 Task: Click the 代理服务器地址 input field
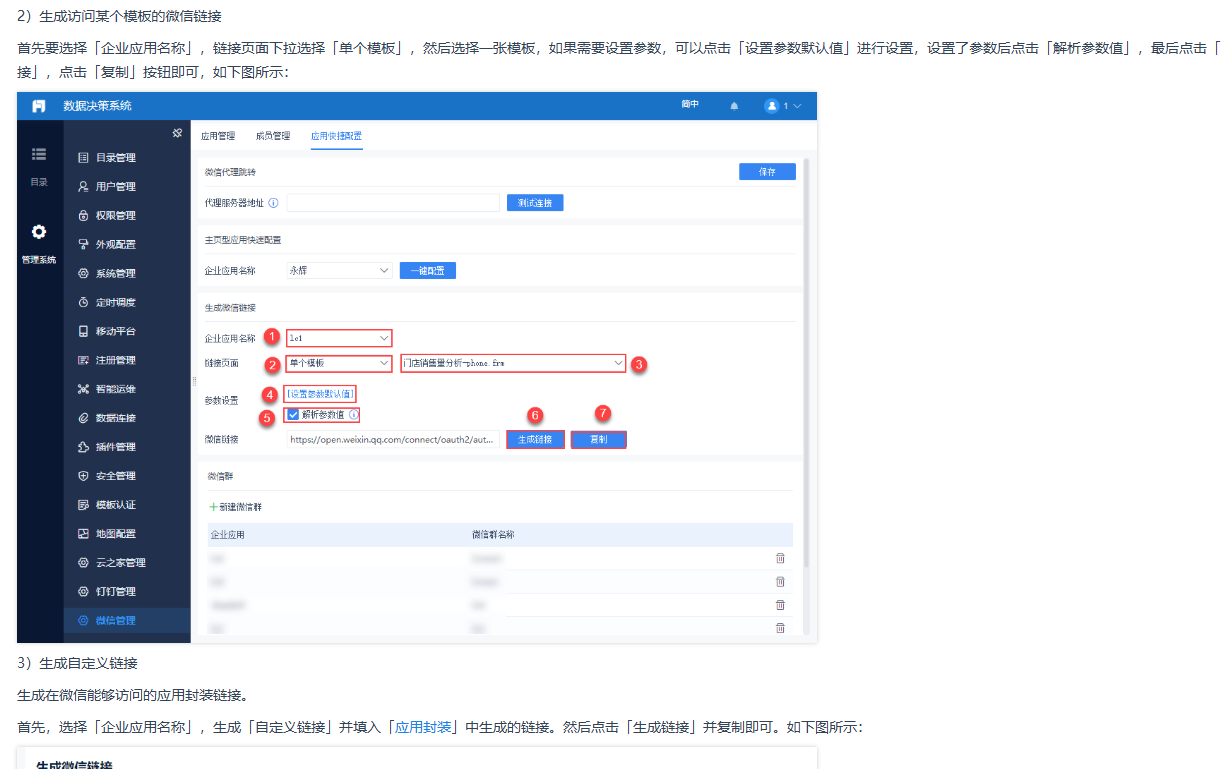[x=393, y=203]
